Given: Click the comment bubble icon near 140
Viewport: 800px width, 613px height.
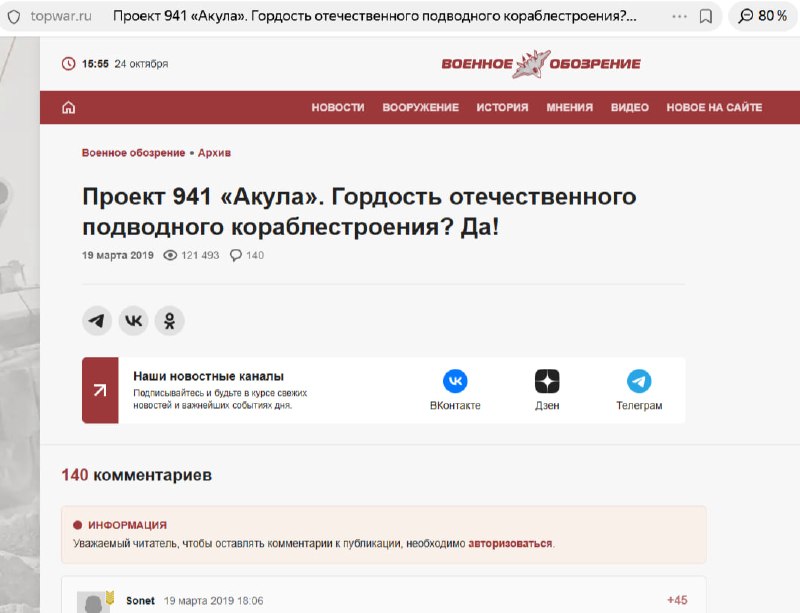Looking at the screenshot, I should click(236, 255).
